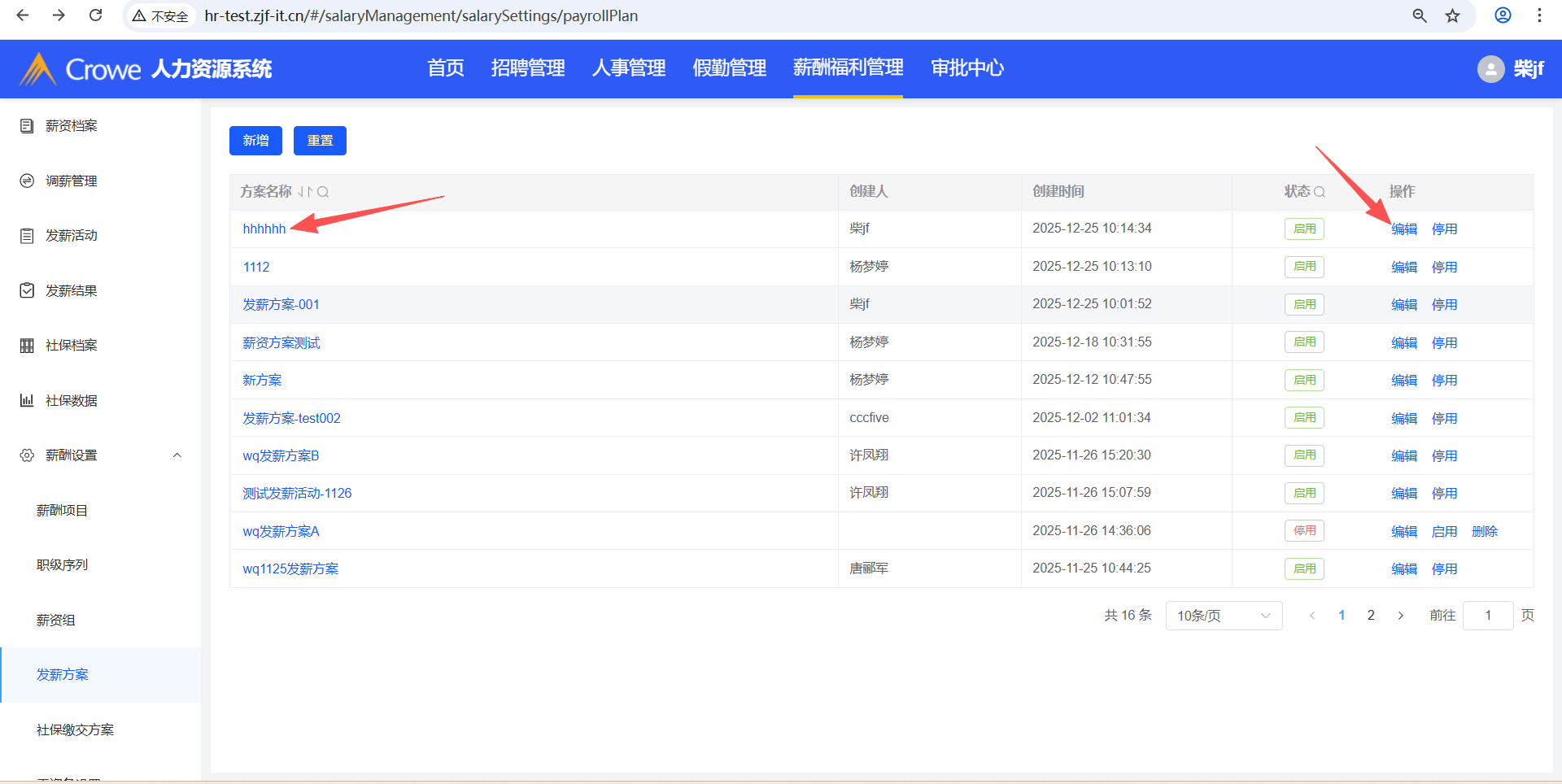Click the 新增 button
Screen dimensions: 1562x784
point(255,141)
